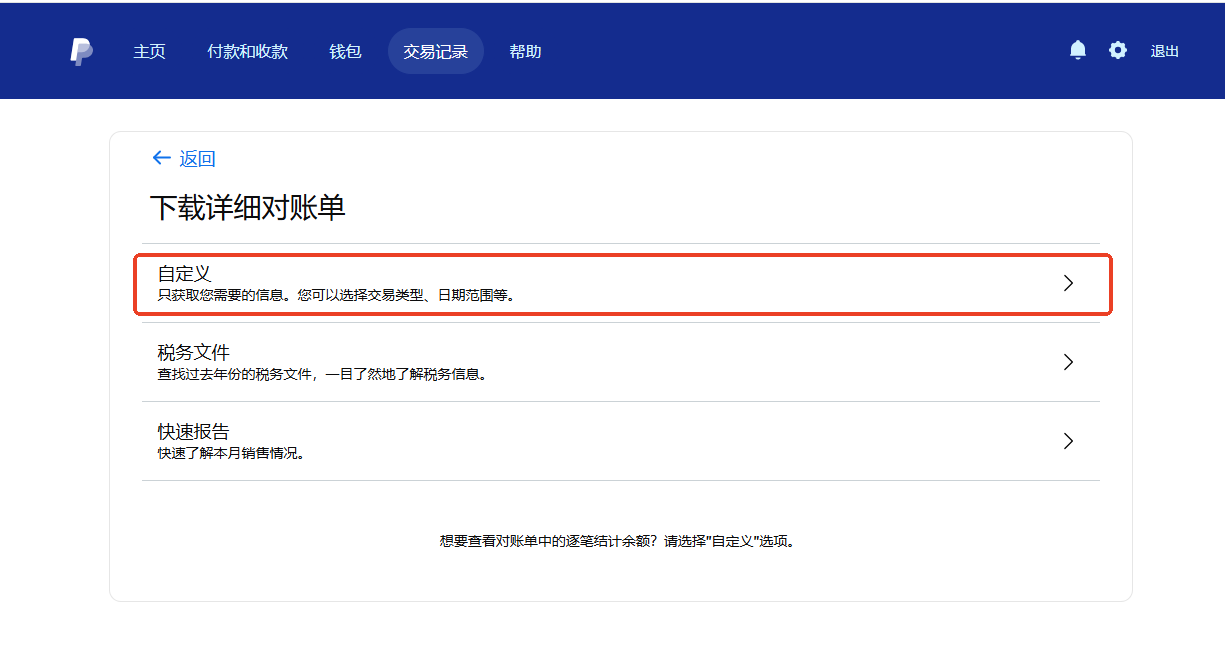Select the 快速报告 option title
The height and width of the screenshot is (647, 1225).
[x=194, y=431]
